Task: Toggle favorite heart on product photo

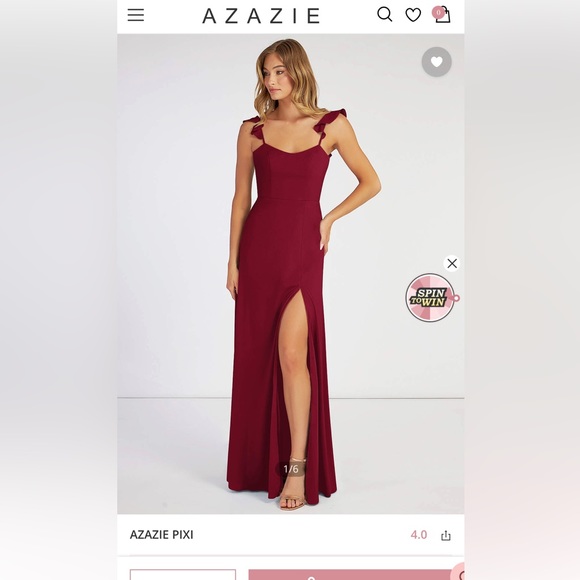Action: 436,62
